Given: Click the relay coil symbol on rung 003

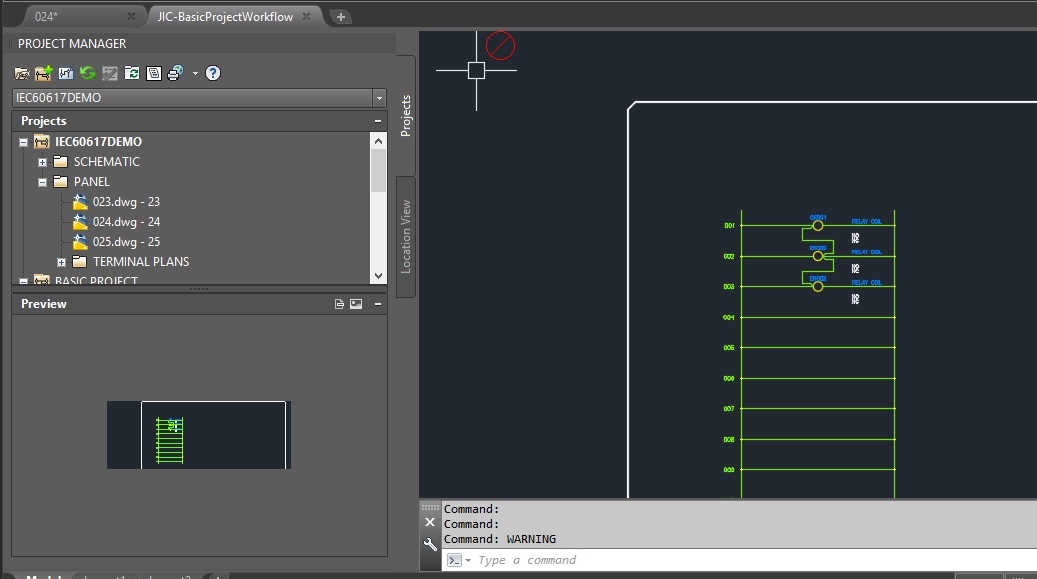Looking at the screenshot, I should 818,287.
